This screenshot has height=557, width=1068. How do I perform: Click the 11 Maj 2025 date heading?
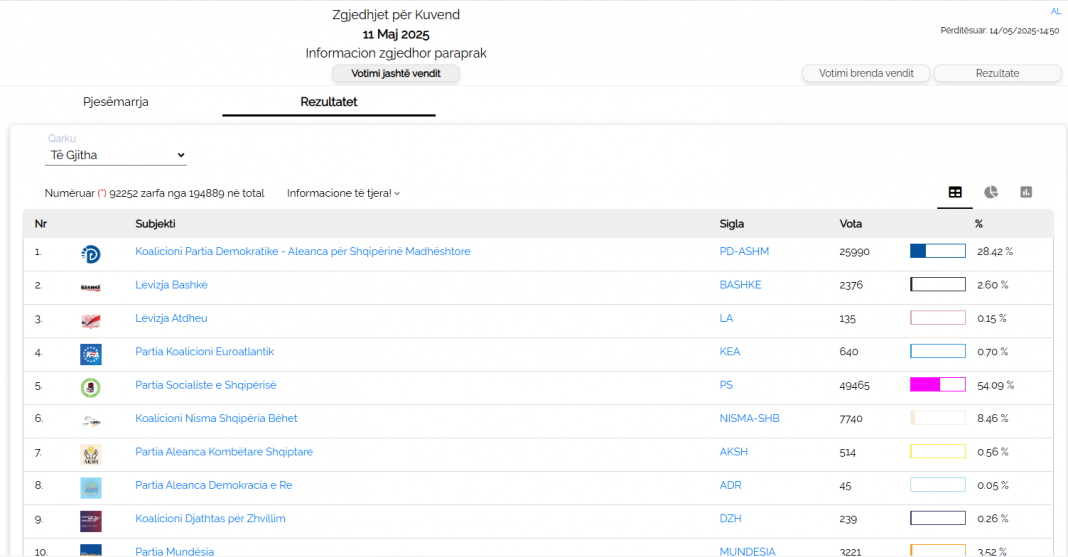coord(396,34)
